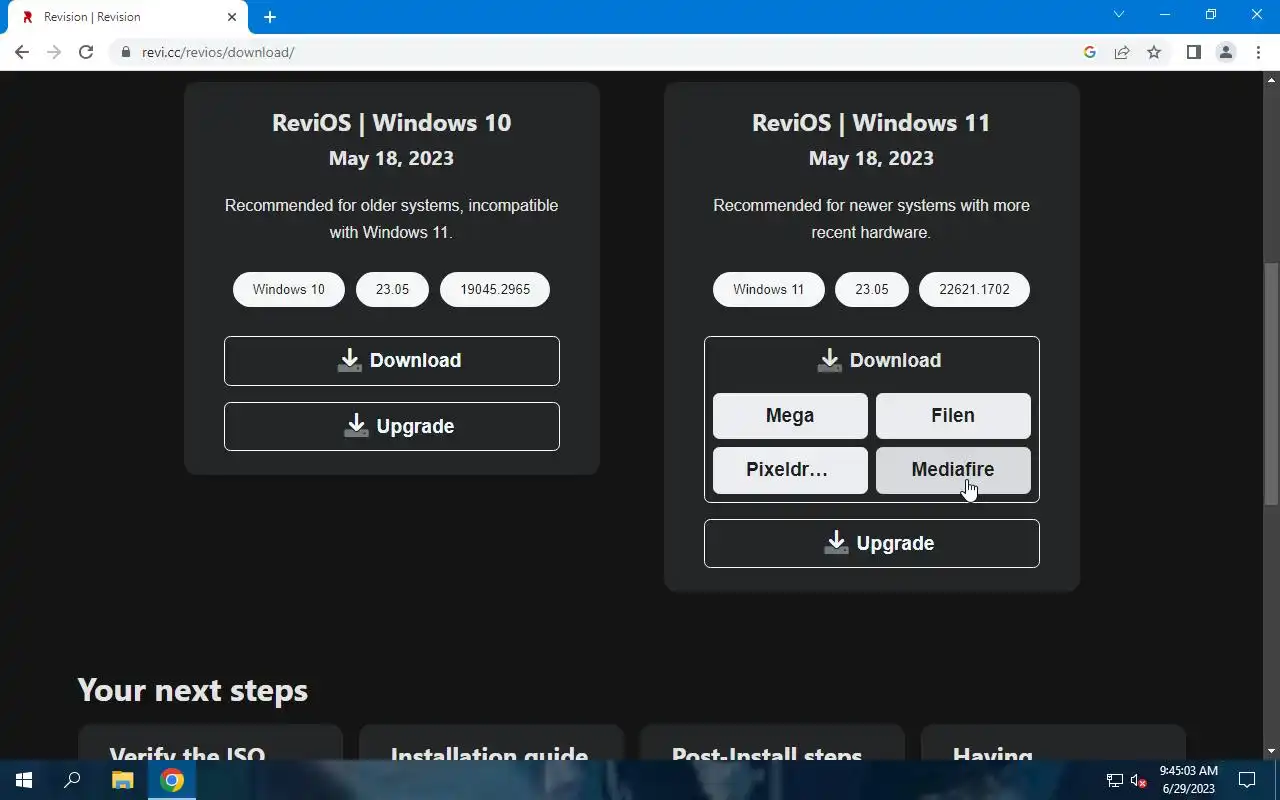Open a new browser tab
Image resolution: width=1280 pixels, height=800 pixels.
click(270, 17)
